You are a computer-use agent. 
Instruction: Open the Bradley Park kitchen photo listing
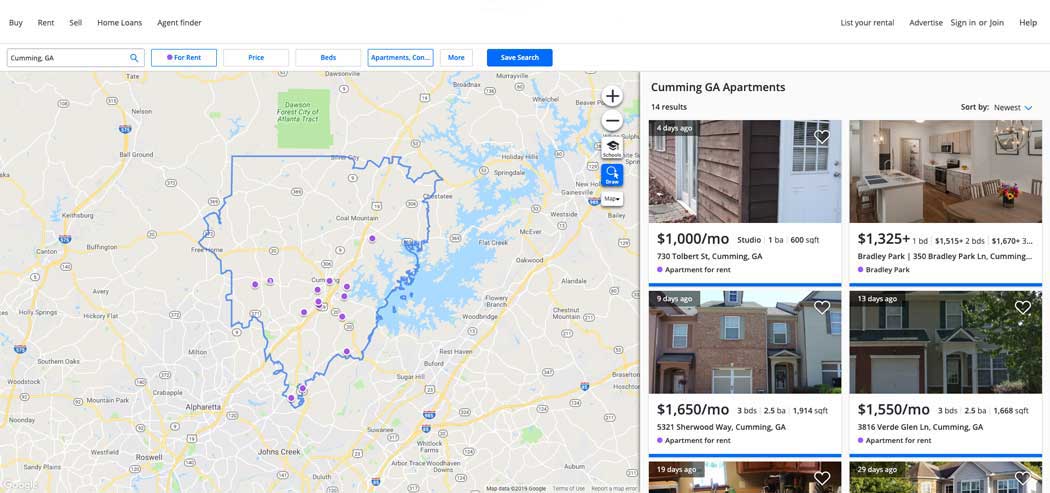point(946,171)
